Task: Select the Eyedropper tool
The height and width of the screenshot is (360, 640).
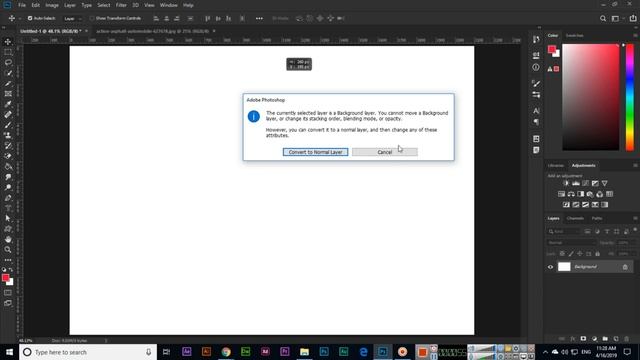Action: point(8,104)
